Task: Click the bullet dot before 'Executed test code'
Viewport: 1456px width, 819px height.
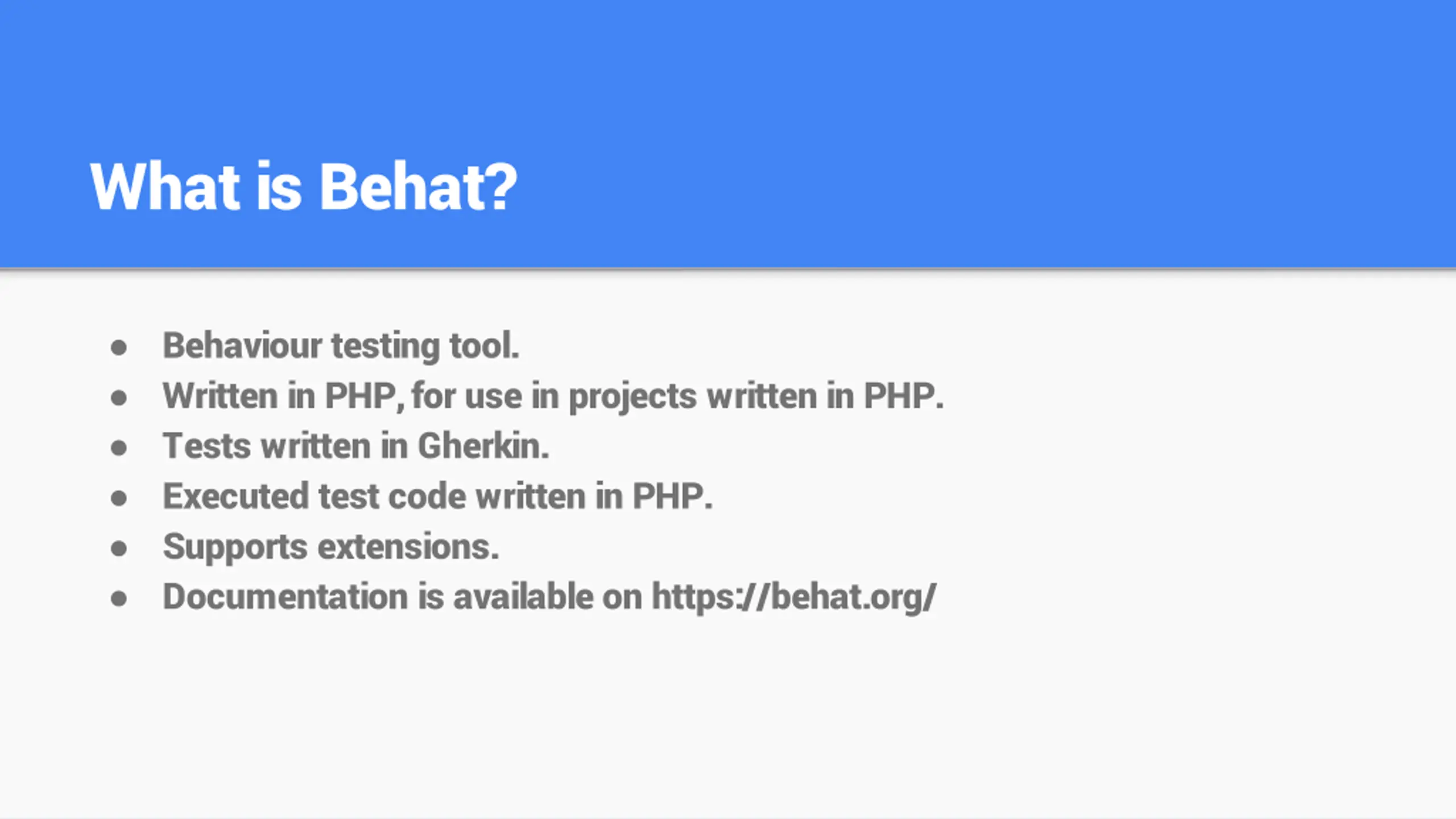Action: (118, 498)
